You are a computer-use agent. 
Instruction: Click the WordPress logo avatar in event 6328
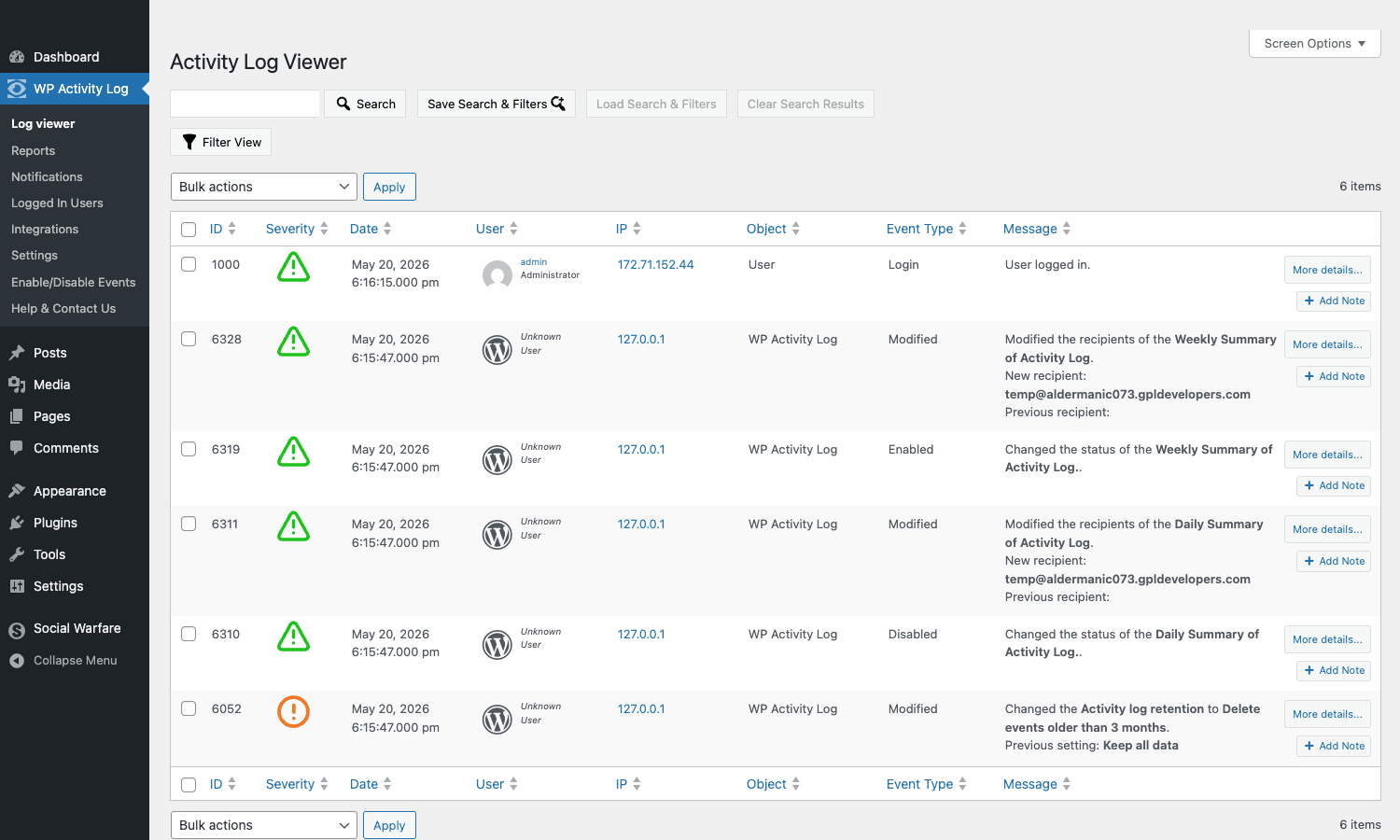(497, 350)
